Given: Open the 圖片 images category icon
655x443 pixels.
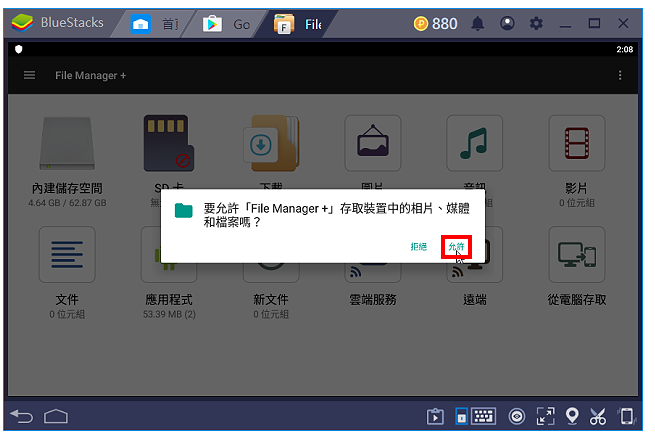Looking at the screenshot, I should coord(373,143).
